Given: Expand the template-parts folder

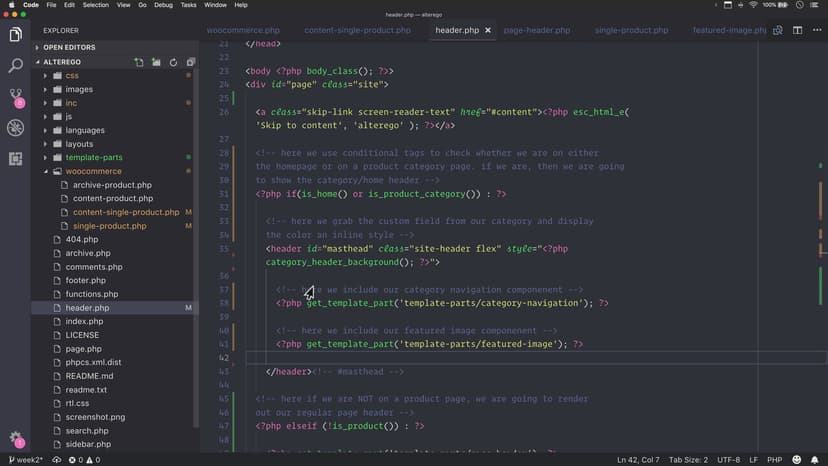Looking at the screenshot, I should tap(93, 158).
